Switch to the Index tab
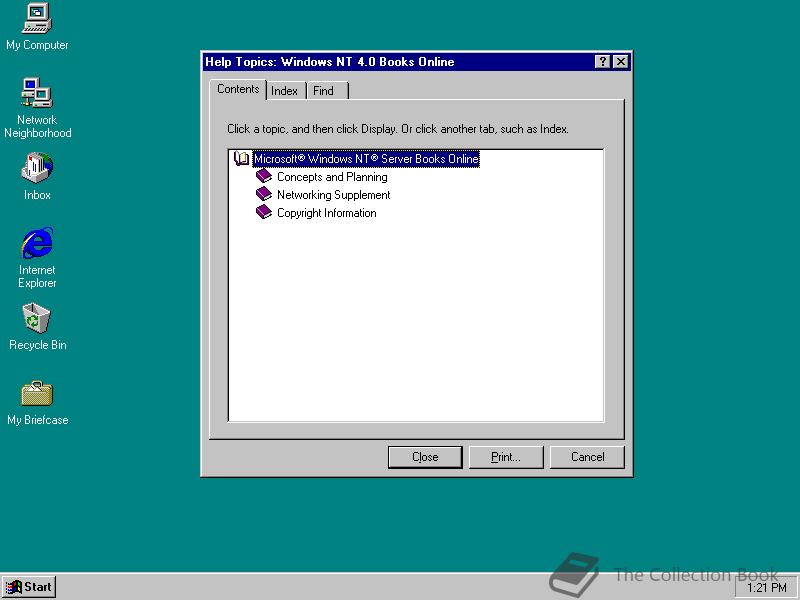 click(x=285, y=91)
